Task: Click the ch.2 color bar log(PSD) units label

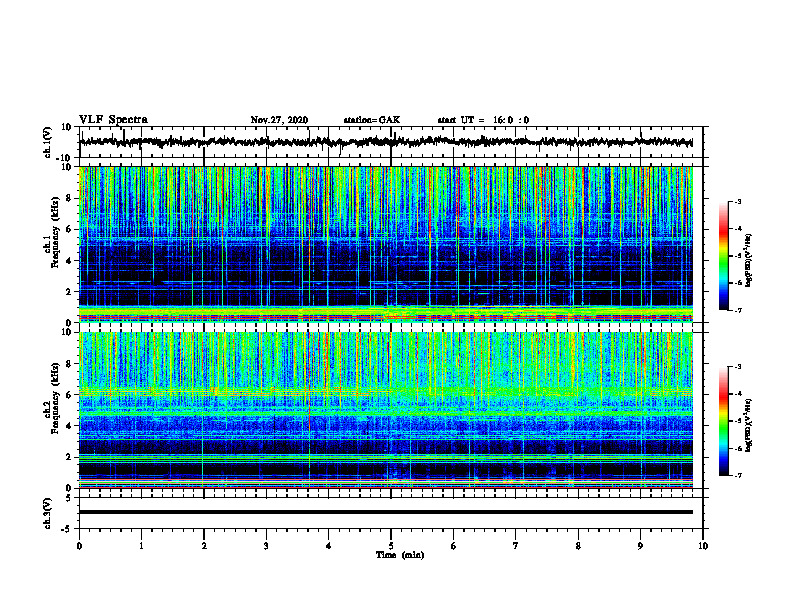Action: pos(750,425)
